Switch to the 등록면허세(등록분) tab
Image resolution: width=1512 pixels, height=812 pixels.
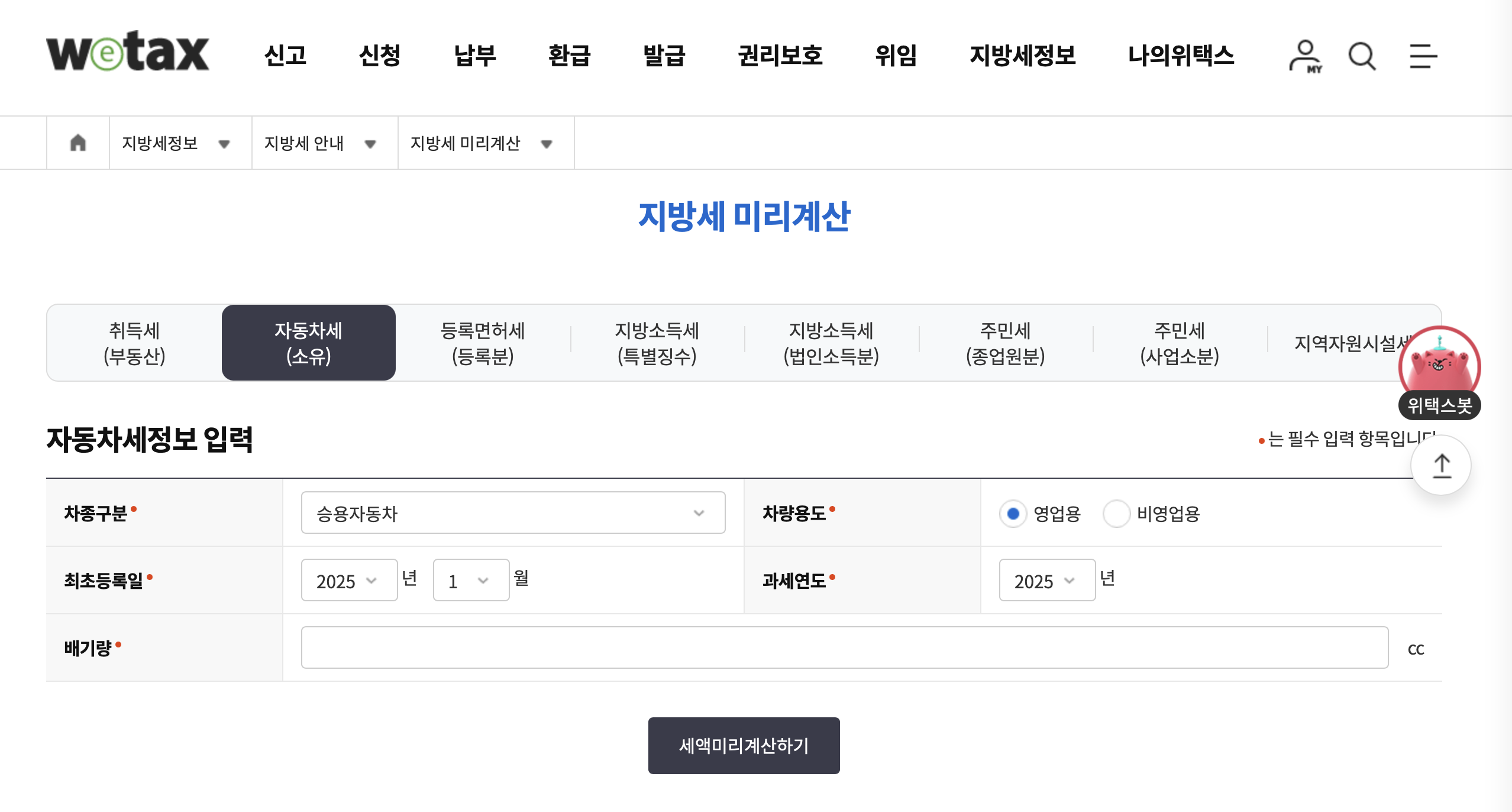(x=482, y=343)
